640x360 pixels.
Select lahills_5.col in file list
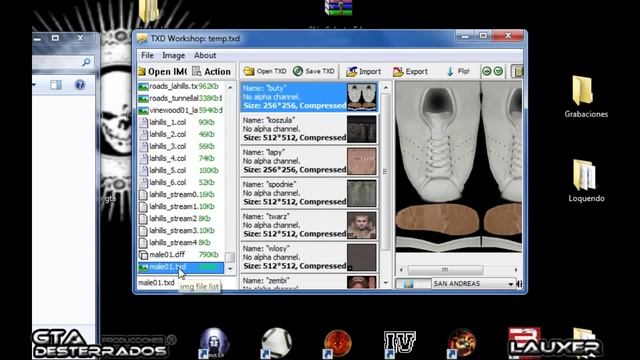[180, 170]
